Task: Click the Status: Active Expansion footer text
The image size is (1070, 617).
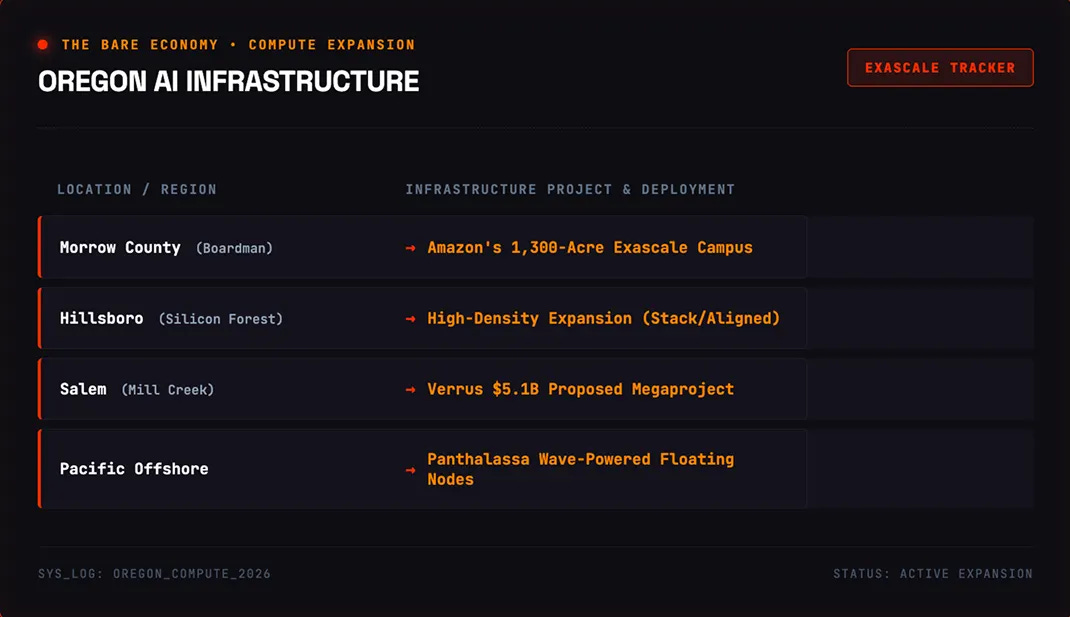Action: click(x=933, y=573)
